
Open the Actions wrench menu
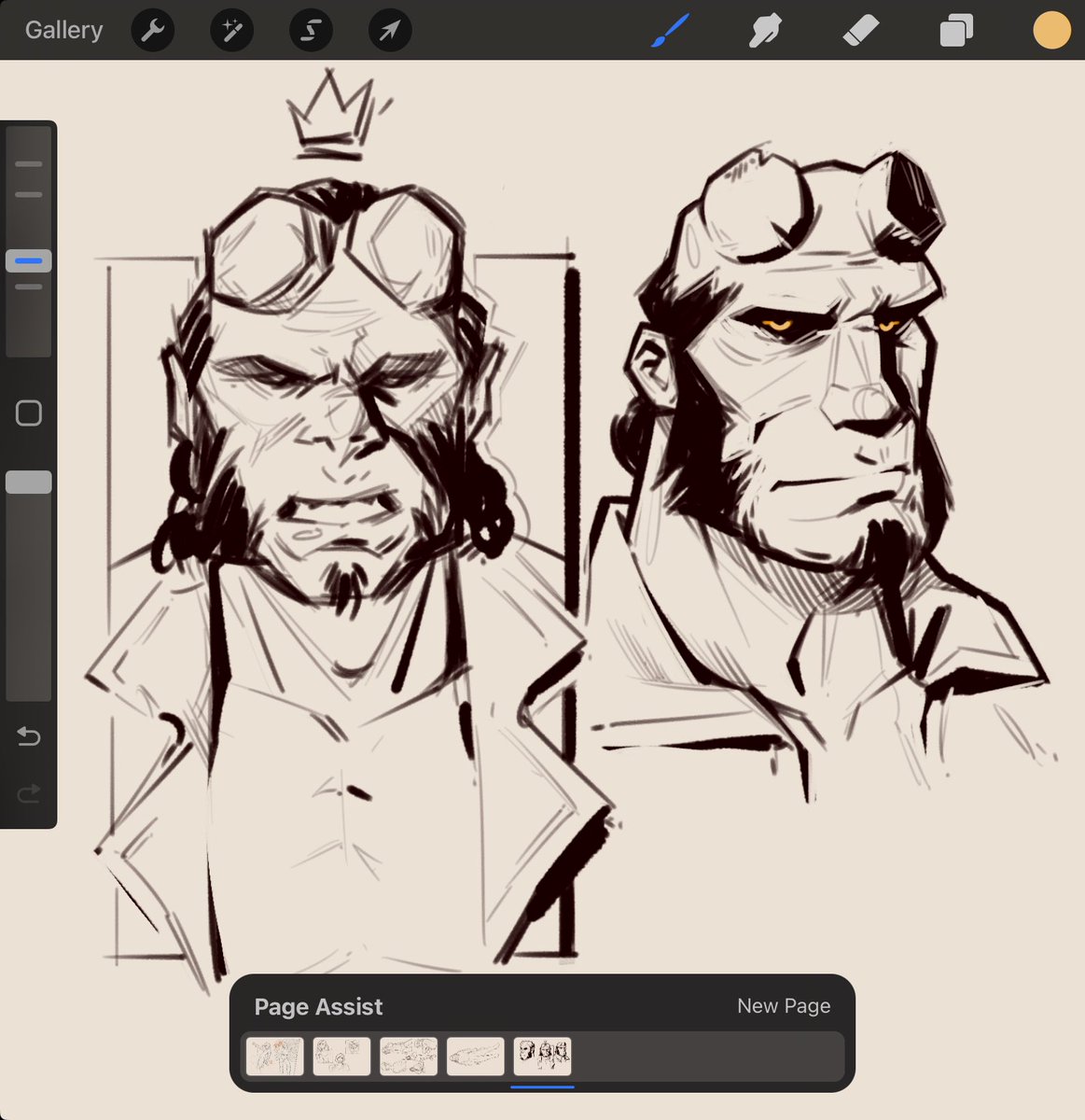tap(152, 31)
